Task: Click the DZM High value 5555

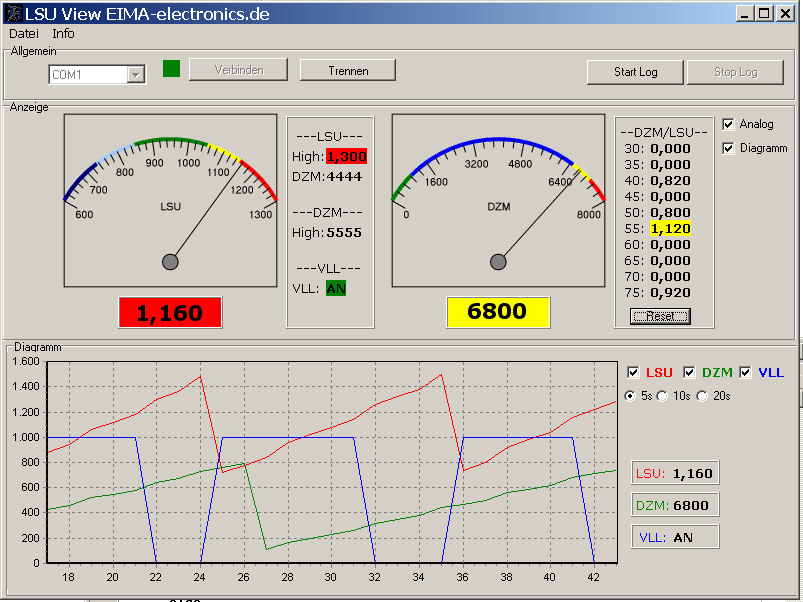Action: pyautogui.click(x=344, y=233)
